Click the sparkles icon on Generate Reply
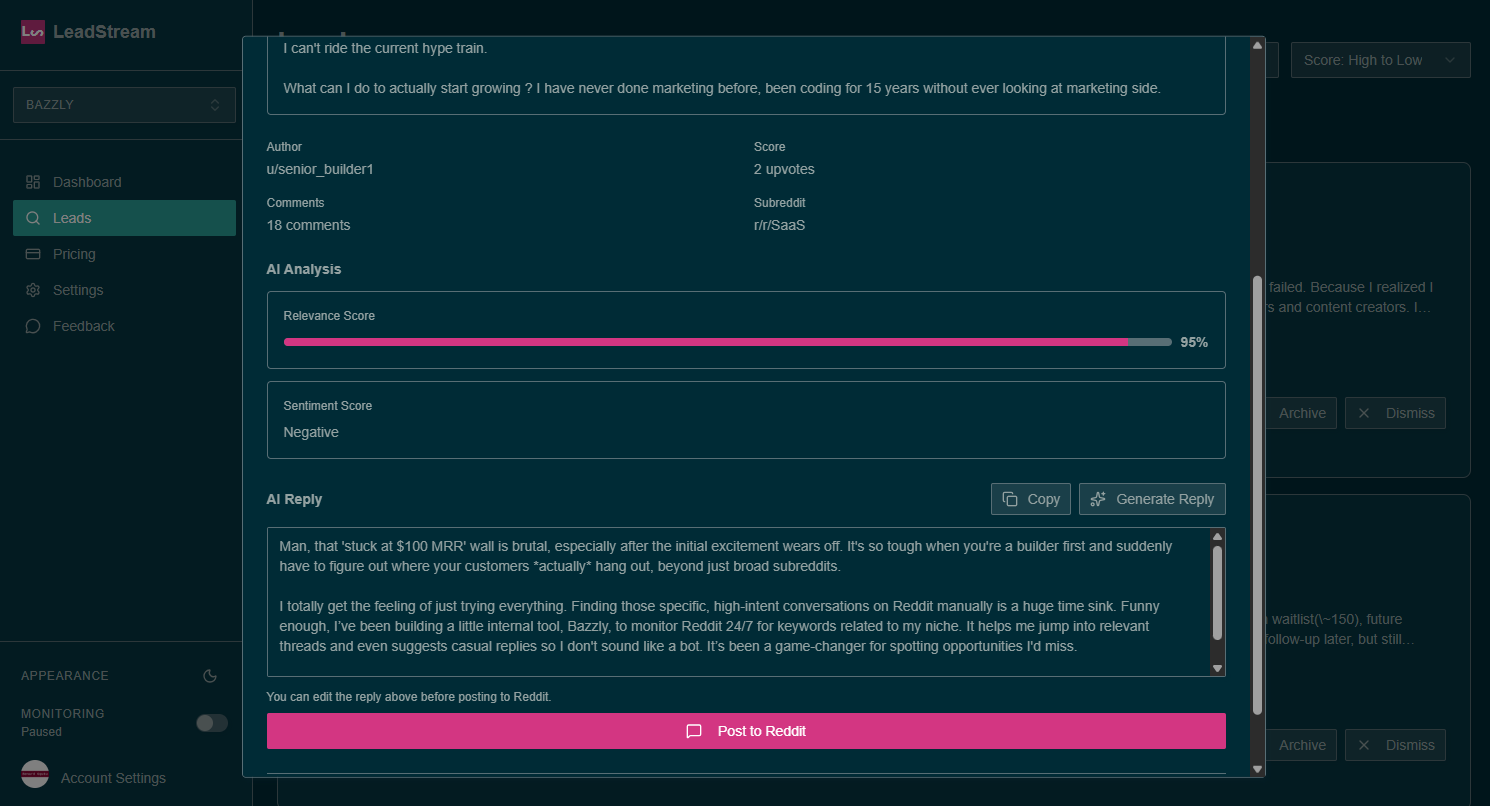1490x806 pixels. 1098,498
